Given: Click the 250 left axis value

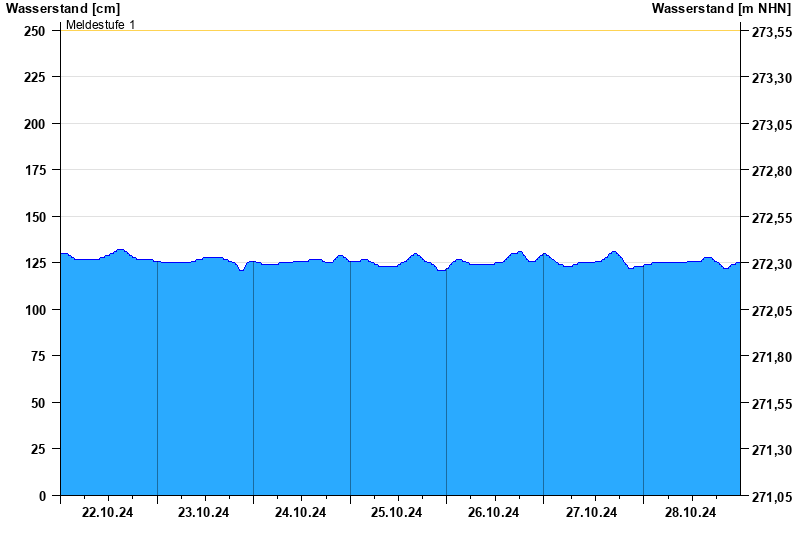Looking at the screenshot, I should (35, 31).
